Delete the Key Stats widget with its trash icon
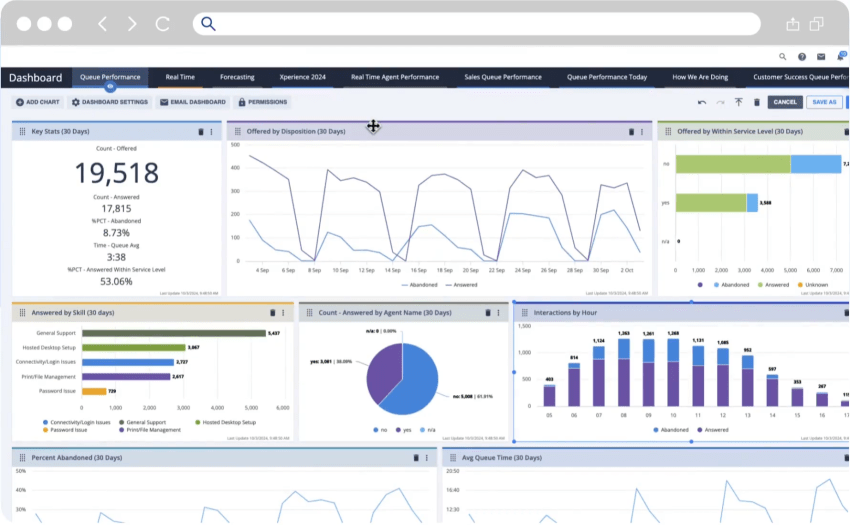The width and height of the screenshot is (850, 525). click(200, 131)
